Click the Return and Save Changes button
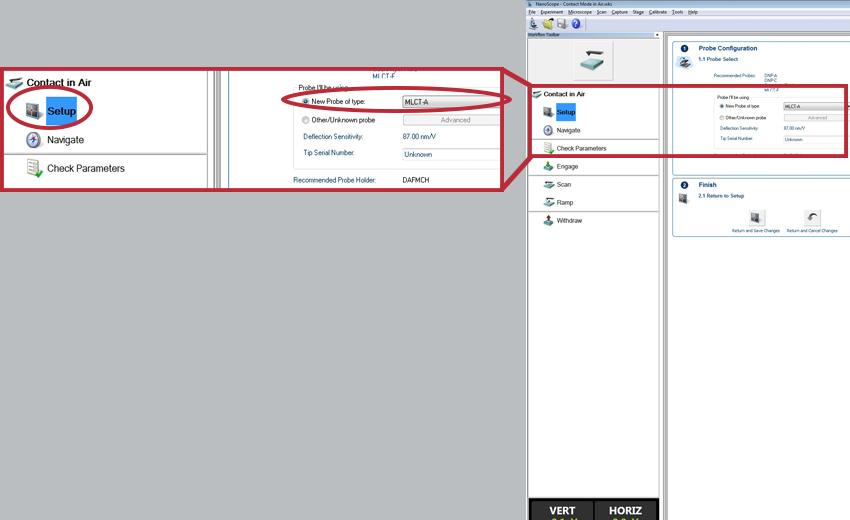This screenshot has width=850, height=520. click(755, 218)
